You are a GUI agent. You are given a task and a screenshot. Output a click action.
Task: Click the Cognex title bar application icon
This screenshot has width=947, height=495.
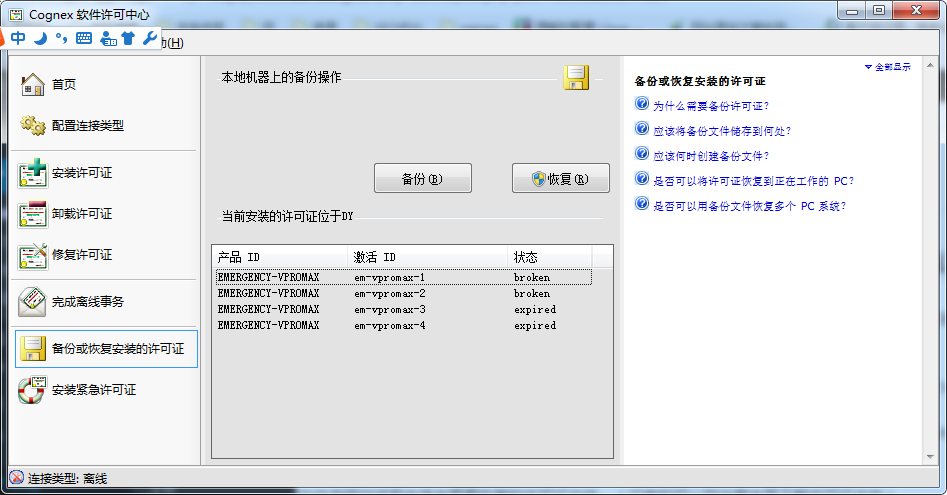click(x=16, y=14)
